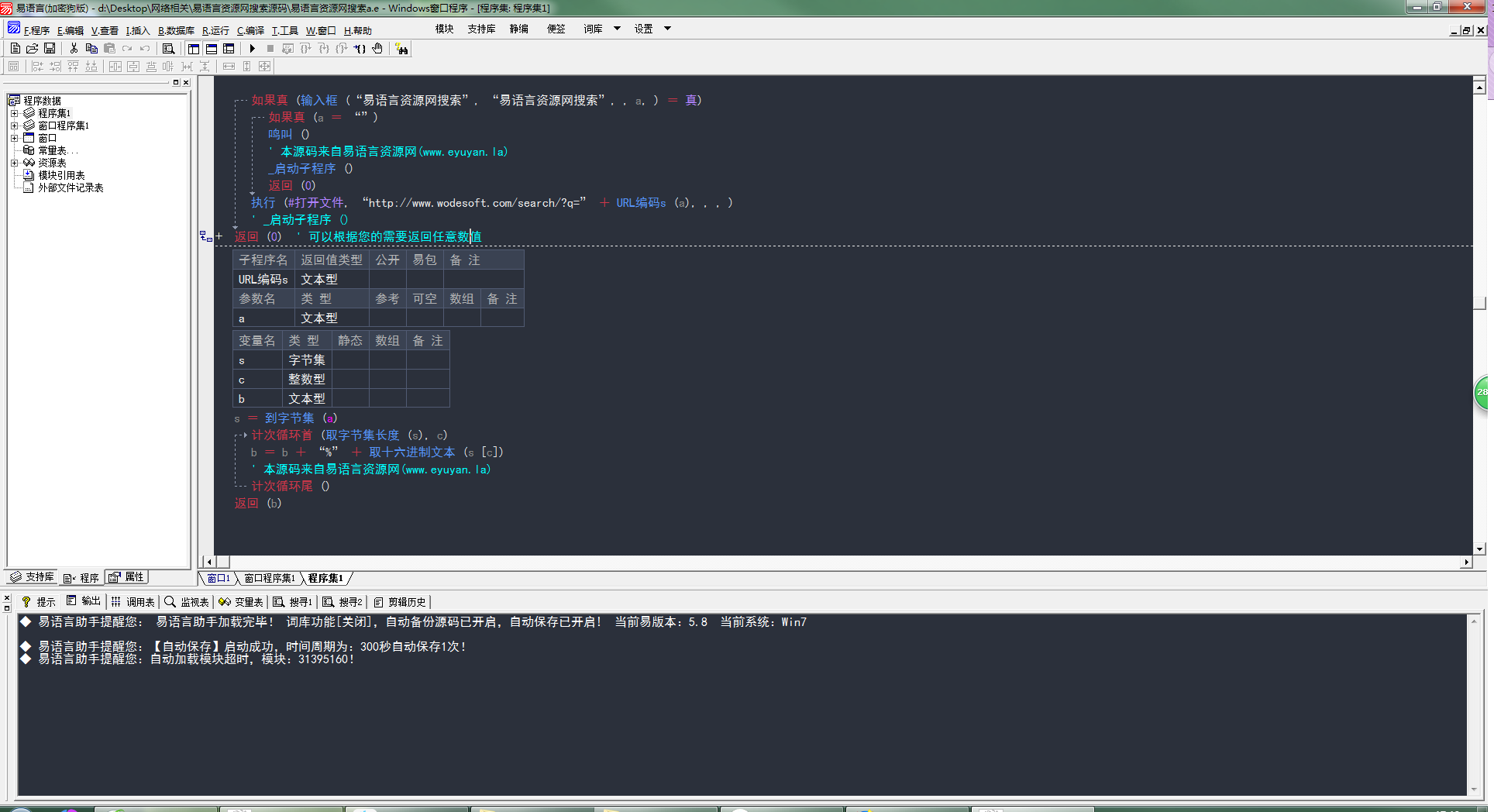The height and width of the screenshot is (812, 1494).
Task: Click the Run play triangle icon
Action: point(252,48)
